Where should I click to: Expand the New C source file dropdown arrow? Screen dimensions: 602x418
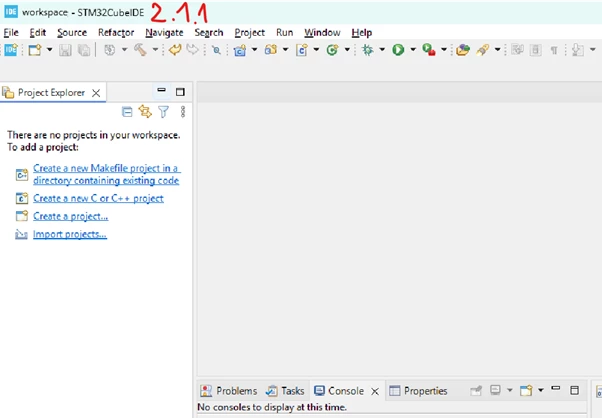[x=316, y=50]
